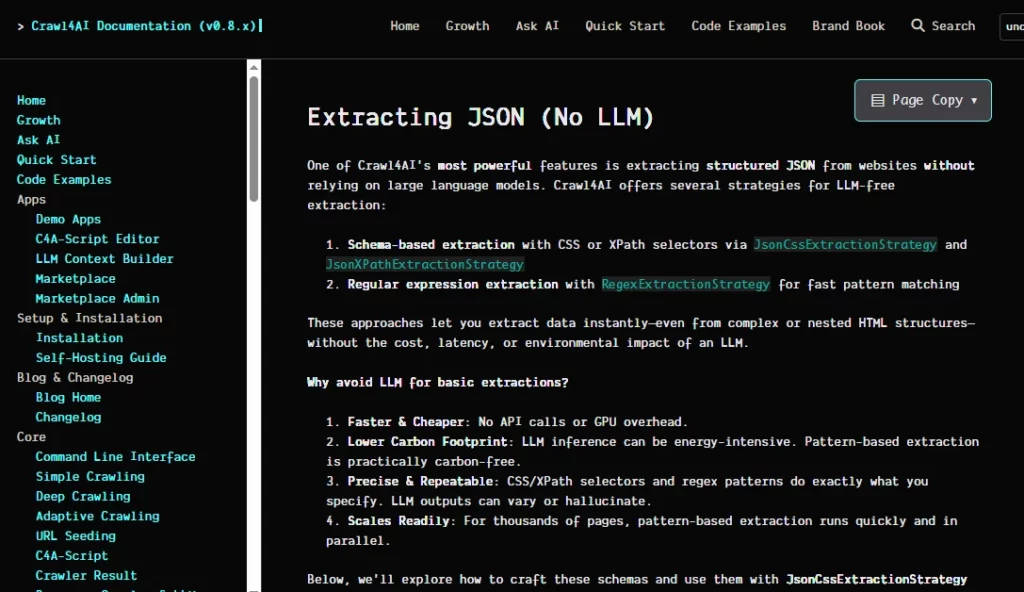Open Brand Book in top navigation

[848, 25]
